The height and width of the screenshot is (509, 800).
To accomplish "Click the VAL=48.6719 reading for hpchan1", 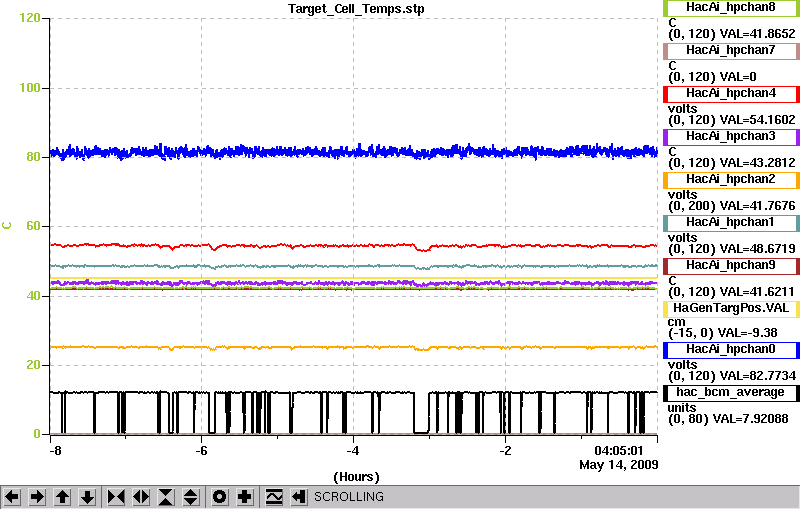I will [757, 249].
